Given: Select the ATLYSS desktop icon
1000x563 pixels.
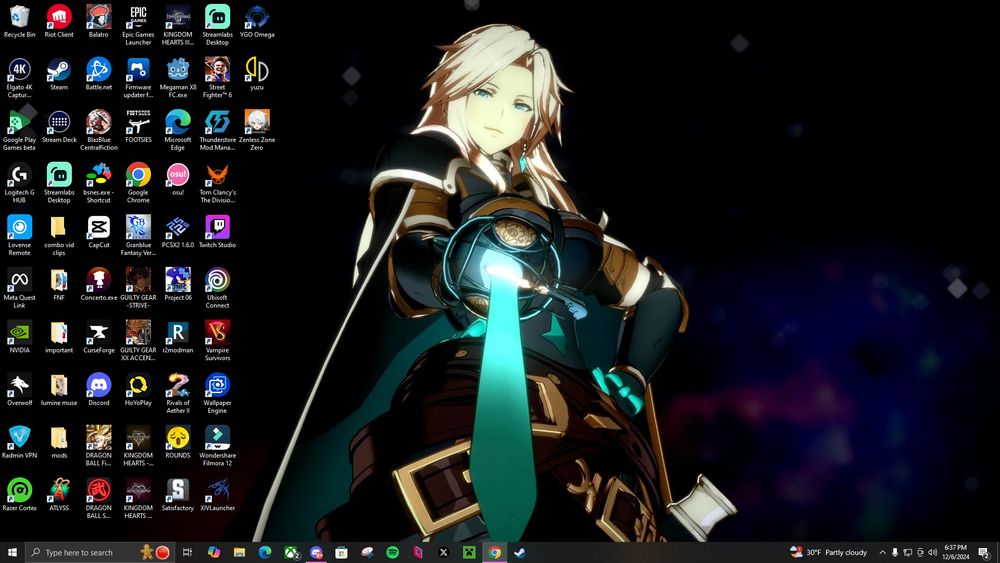Looking at the screenshot, I should point(59,495).
